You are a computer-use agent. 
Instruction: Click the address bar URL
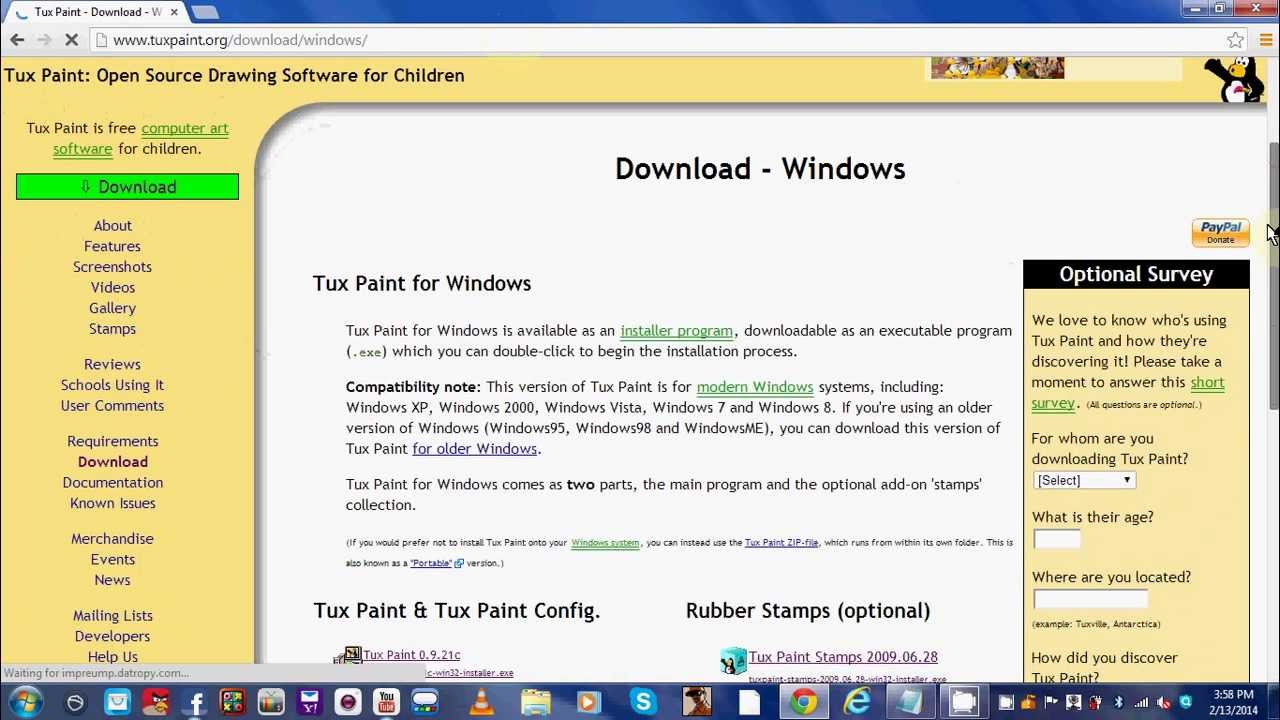[240, 40]
